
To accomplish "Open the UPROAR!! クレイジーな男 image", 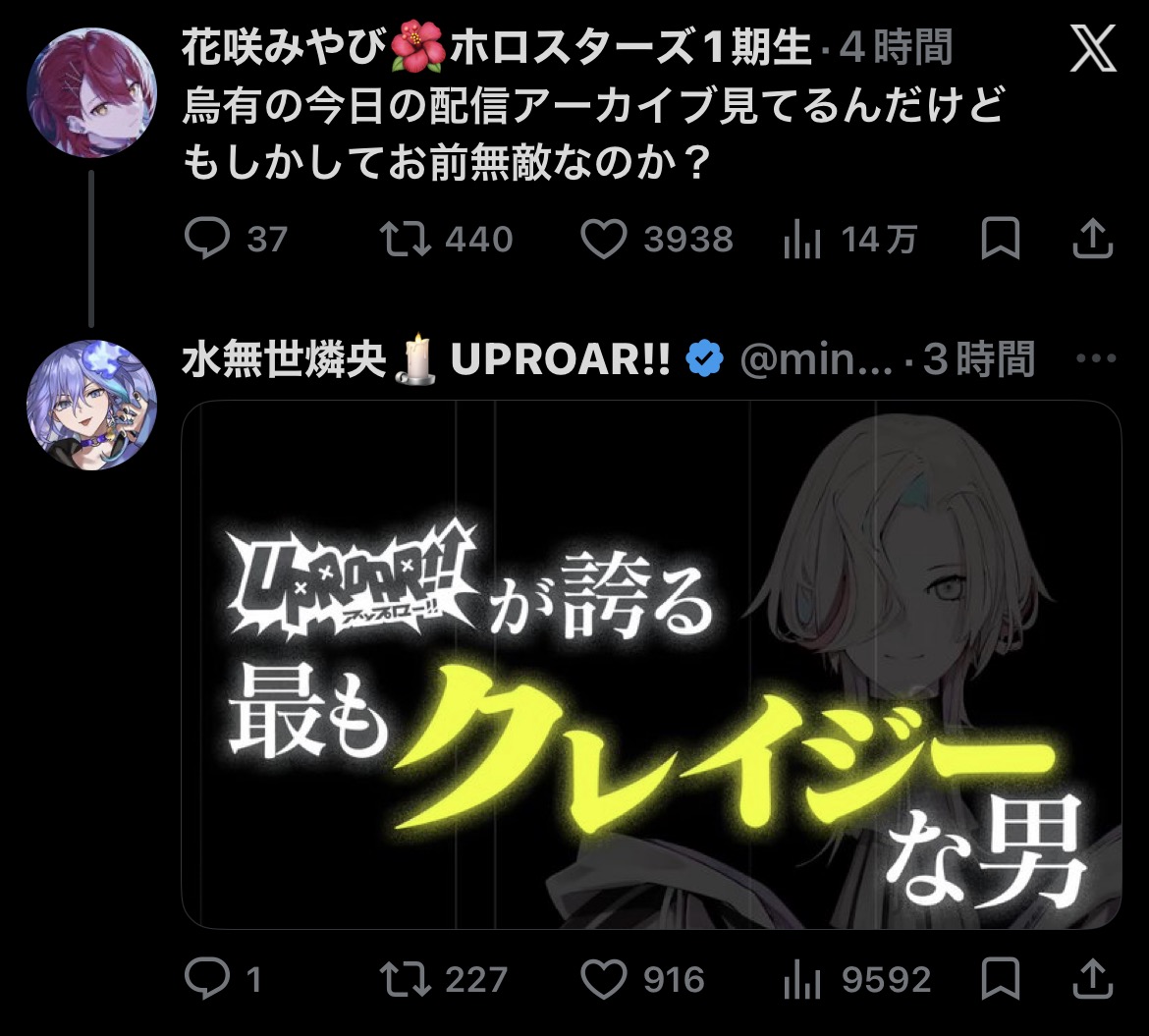I will click(x=651, y=665).
